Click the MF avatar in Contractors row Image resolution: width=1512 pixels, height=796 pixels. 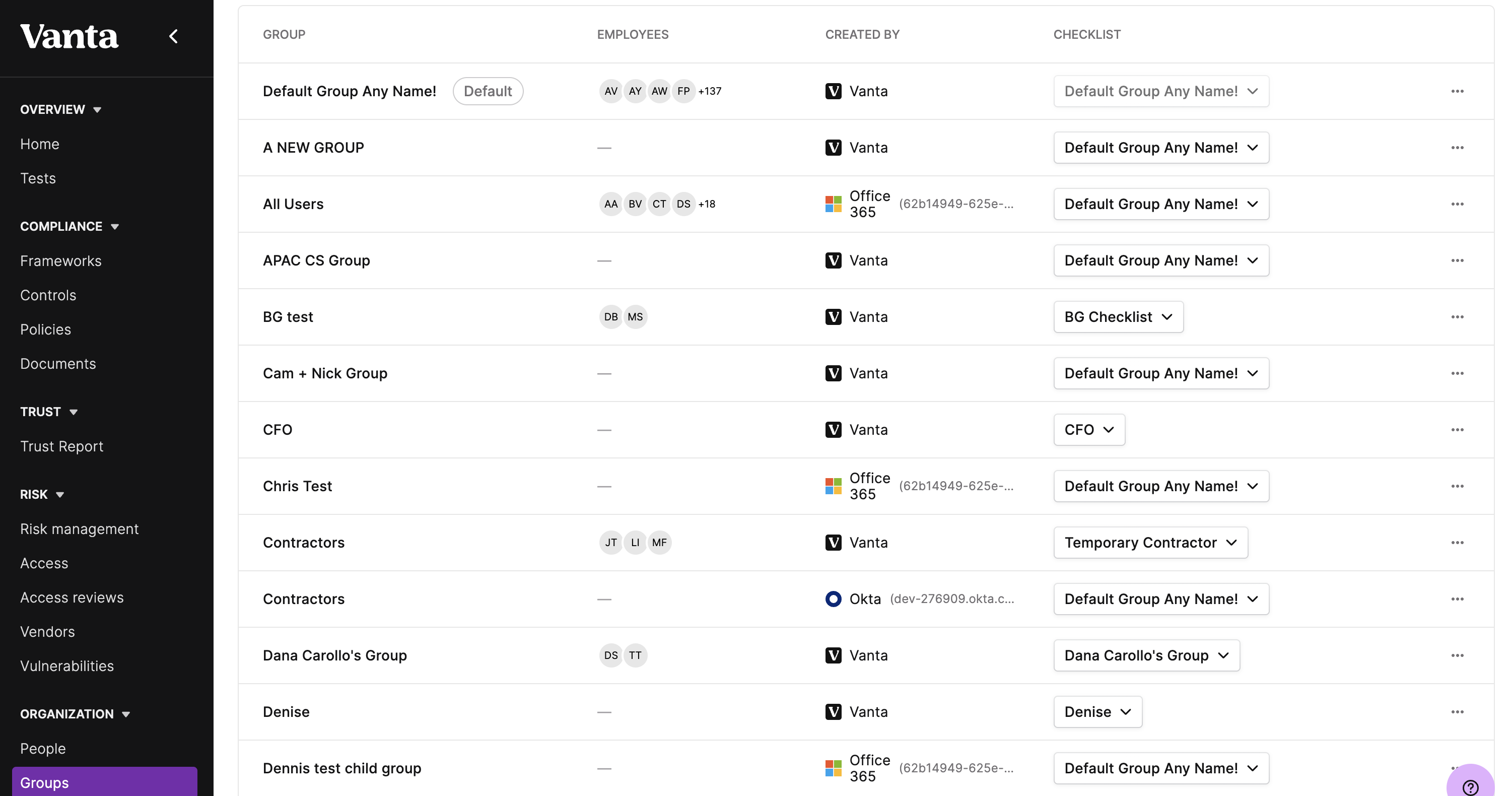[x=659, y=543]
